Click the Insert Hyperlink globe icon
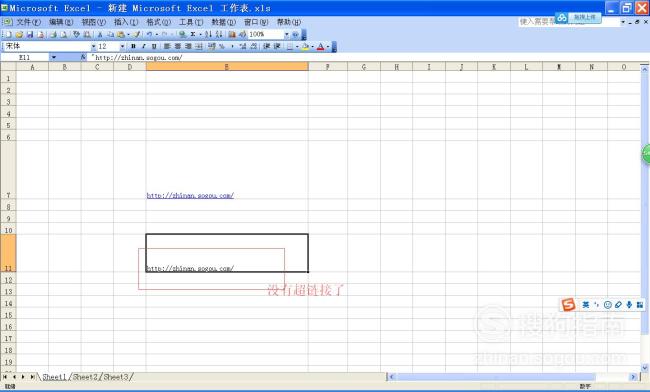 [x=183, y=34]
